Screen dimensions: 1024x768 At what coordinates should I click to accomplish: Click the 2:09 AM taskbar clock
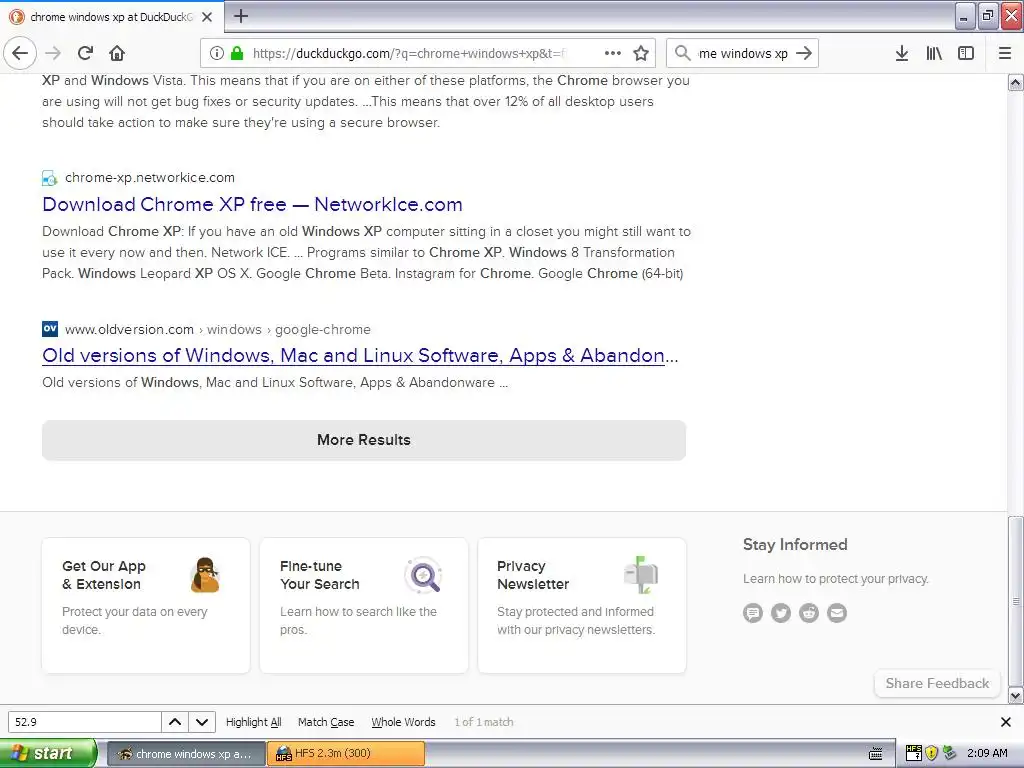[987, 753]
